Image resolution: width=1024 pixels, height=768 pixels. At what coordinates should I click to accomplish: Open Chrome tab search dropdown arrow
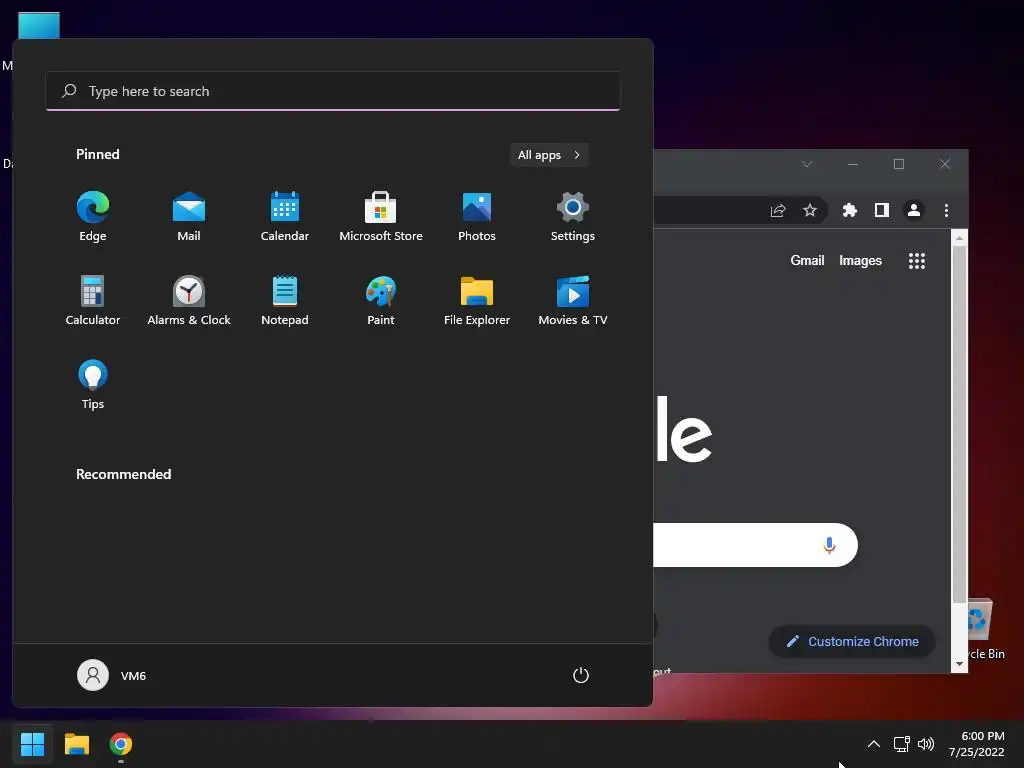(x=807, y=164)
